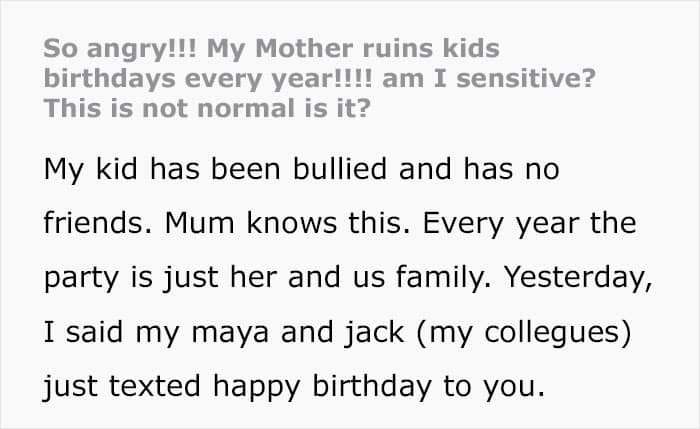Click the parenthetical "(my collegues)"
700x429 pixels.
(x=524, y=333)
